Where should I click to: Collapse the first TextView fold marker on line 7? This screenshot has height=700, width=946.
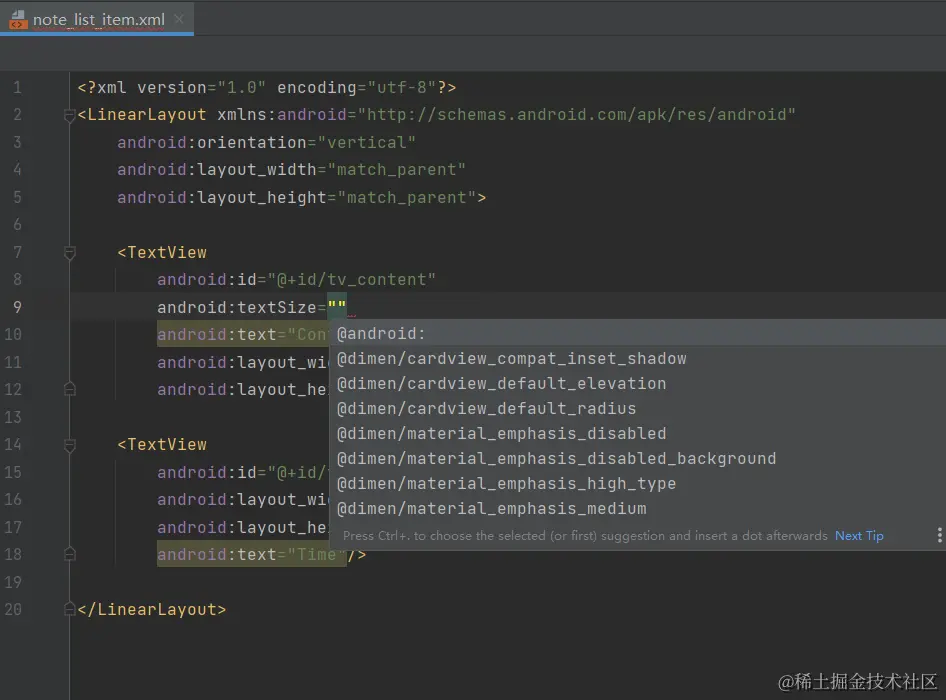69,252
